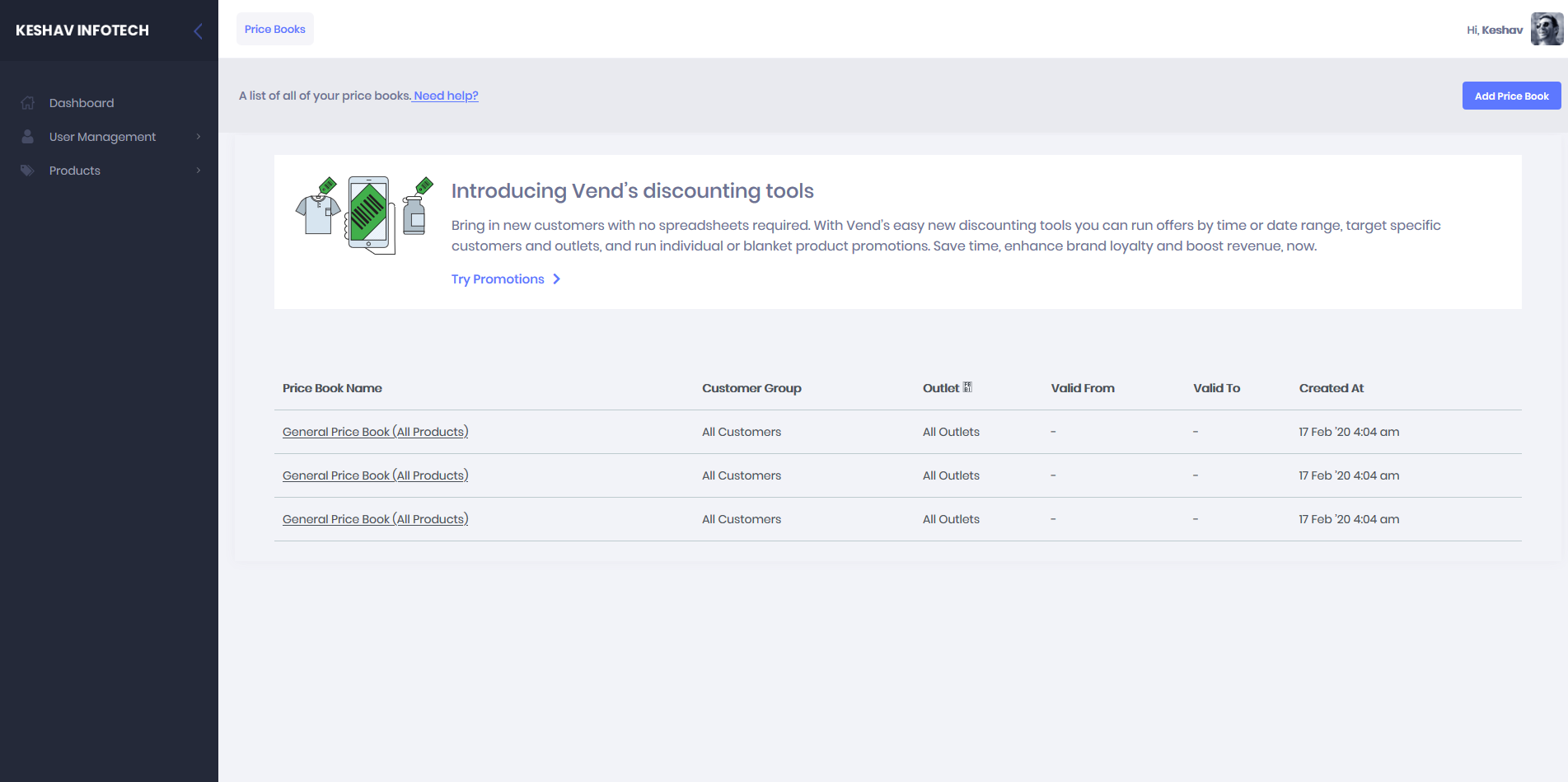Open the Need help? link
The image size is (1568, 782).
pos(446,96)
